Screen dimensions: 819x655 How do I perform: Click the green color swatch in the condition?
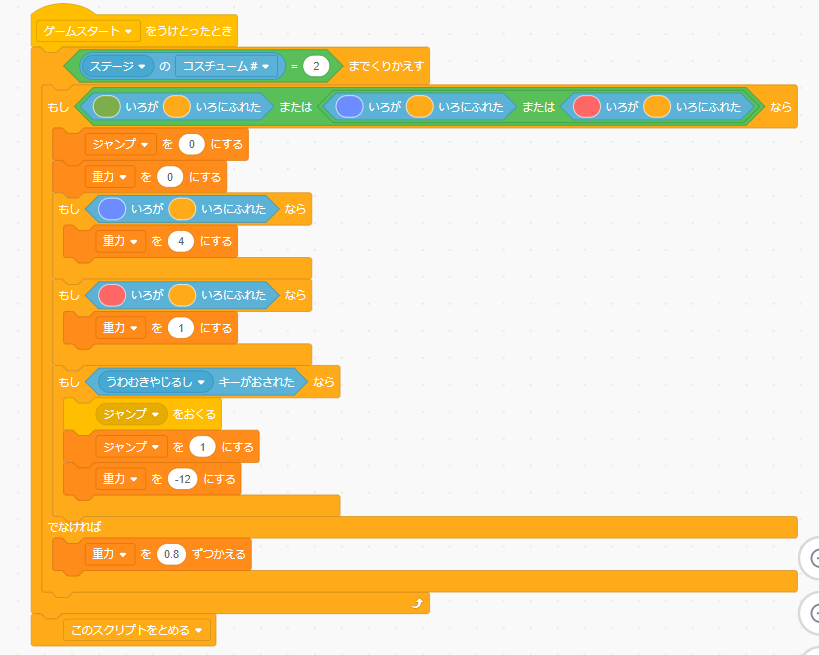click(107, 106)
